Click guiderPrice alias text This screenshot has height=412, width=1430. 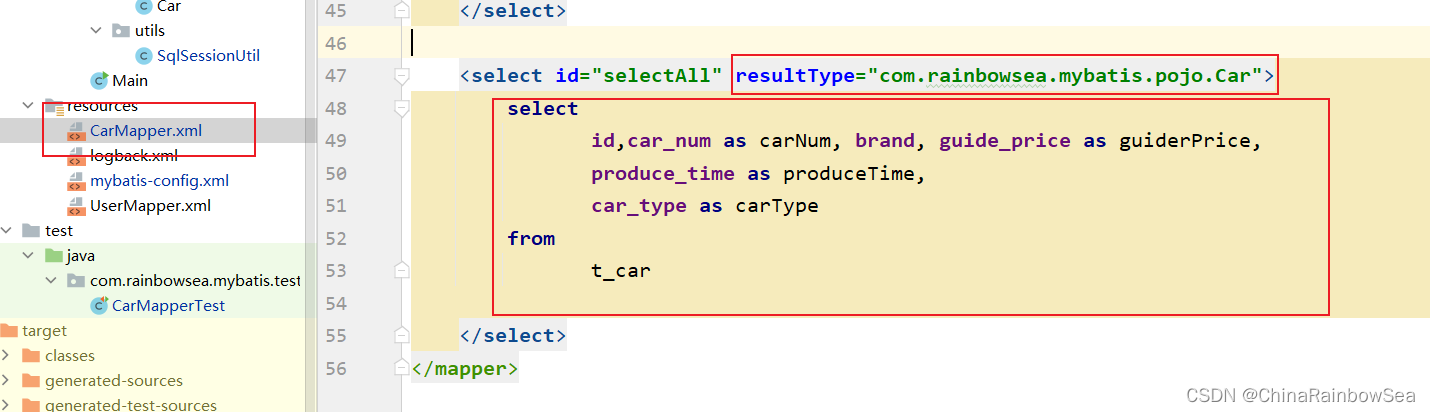click(1184, 141)
